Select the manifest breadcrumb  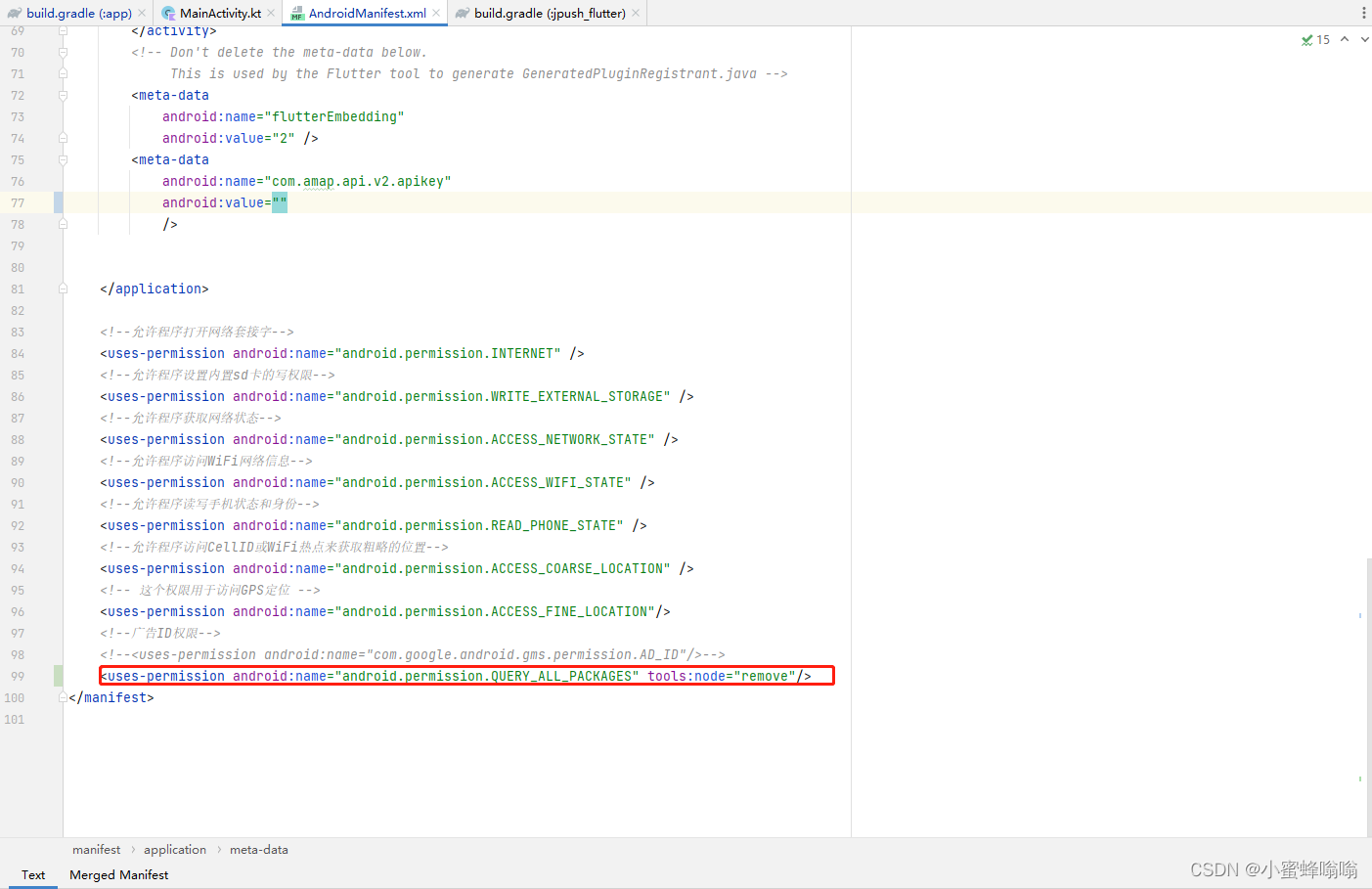[x=97, y=850]
